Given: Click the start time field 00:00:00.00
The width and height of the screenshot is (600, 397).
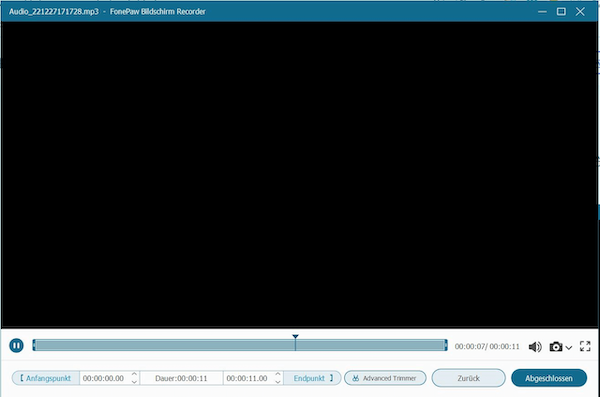Looking at the screenshot, I should 104,378.
